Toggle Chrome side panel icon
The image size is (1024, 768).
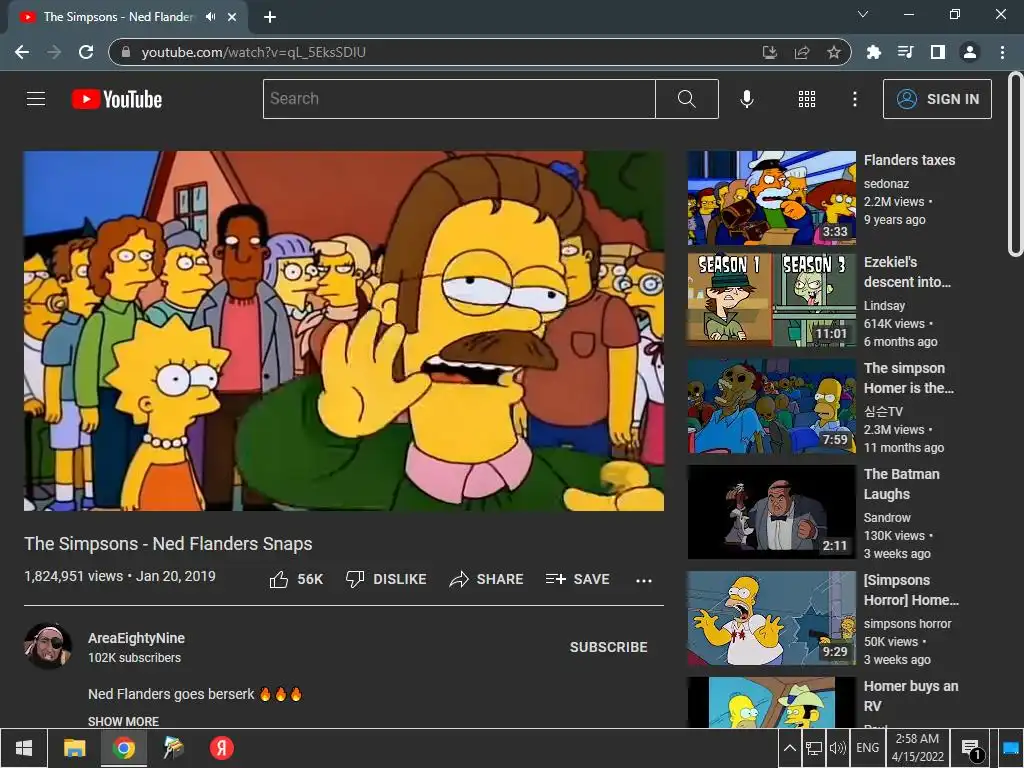pos(937,52)
